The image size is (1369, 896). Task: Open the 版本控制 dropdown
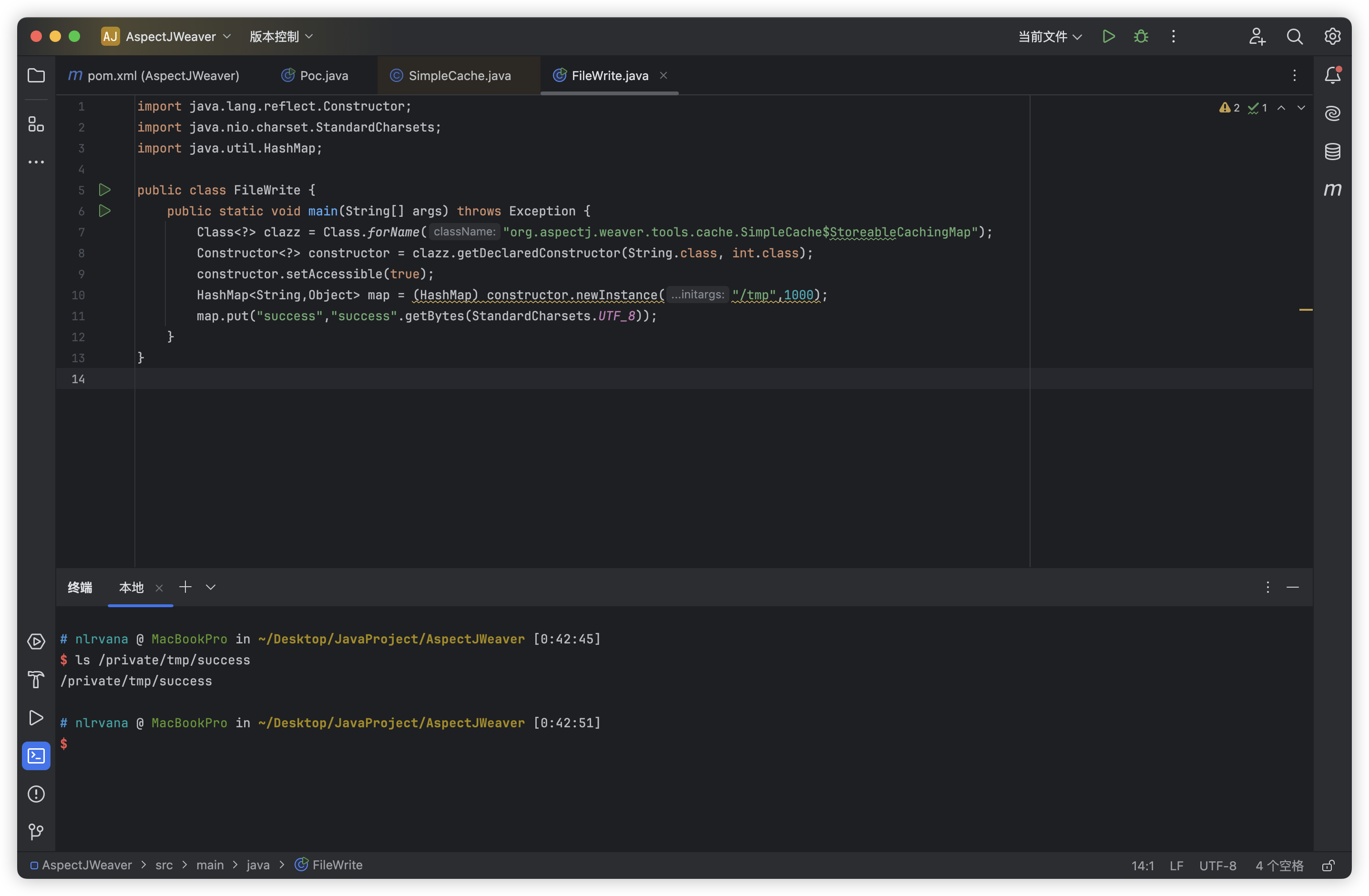pyautogui.click(x=281, y=36)
